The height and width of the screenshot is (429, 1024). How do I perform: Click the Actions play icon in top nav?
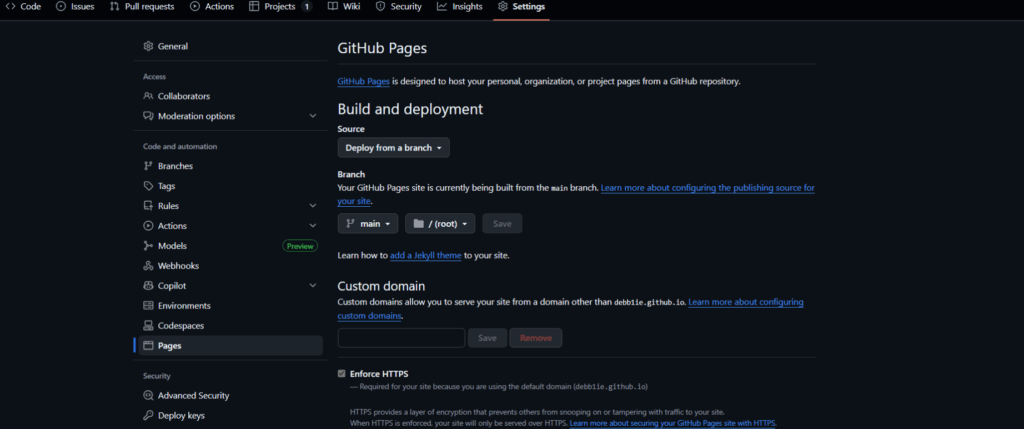195,7
